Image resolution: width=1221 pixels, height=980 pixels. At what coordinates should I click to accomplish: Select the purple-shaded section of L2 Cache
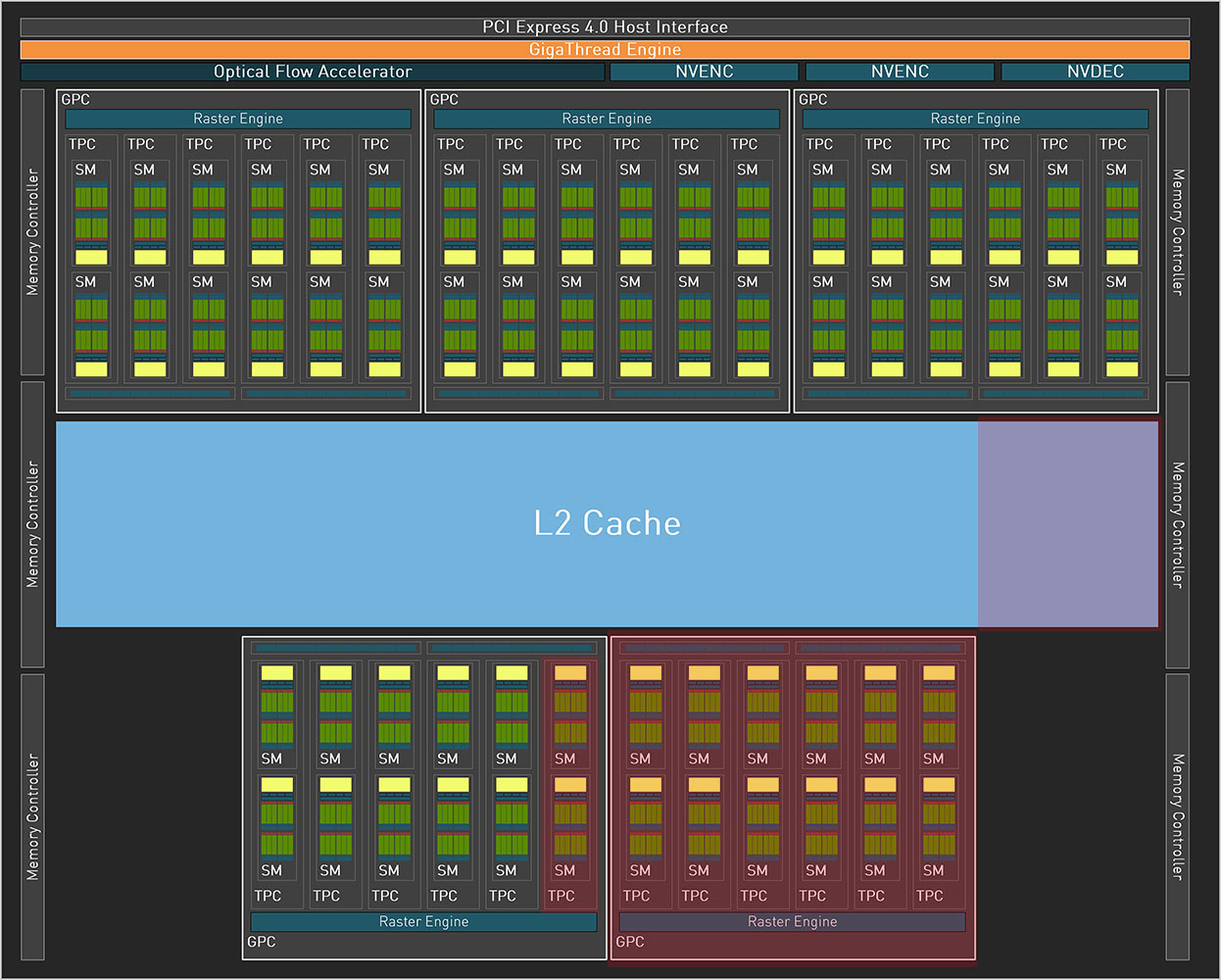(x=1068, y=524)
